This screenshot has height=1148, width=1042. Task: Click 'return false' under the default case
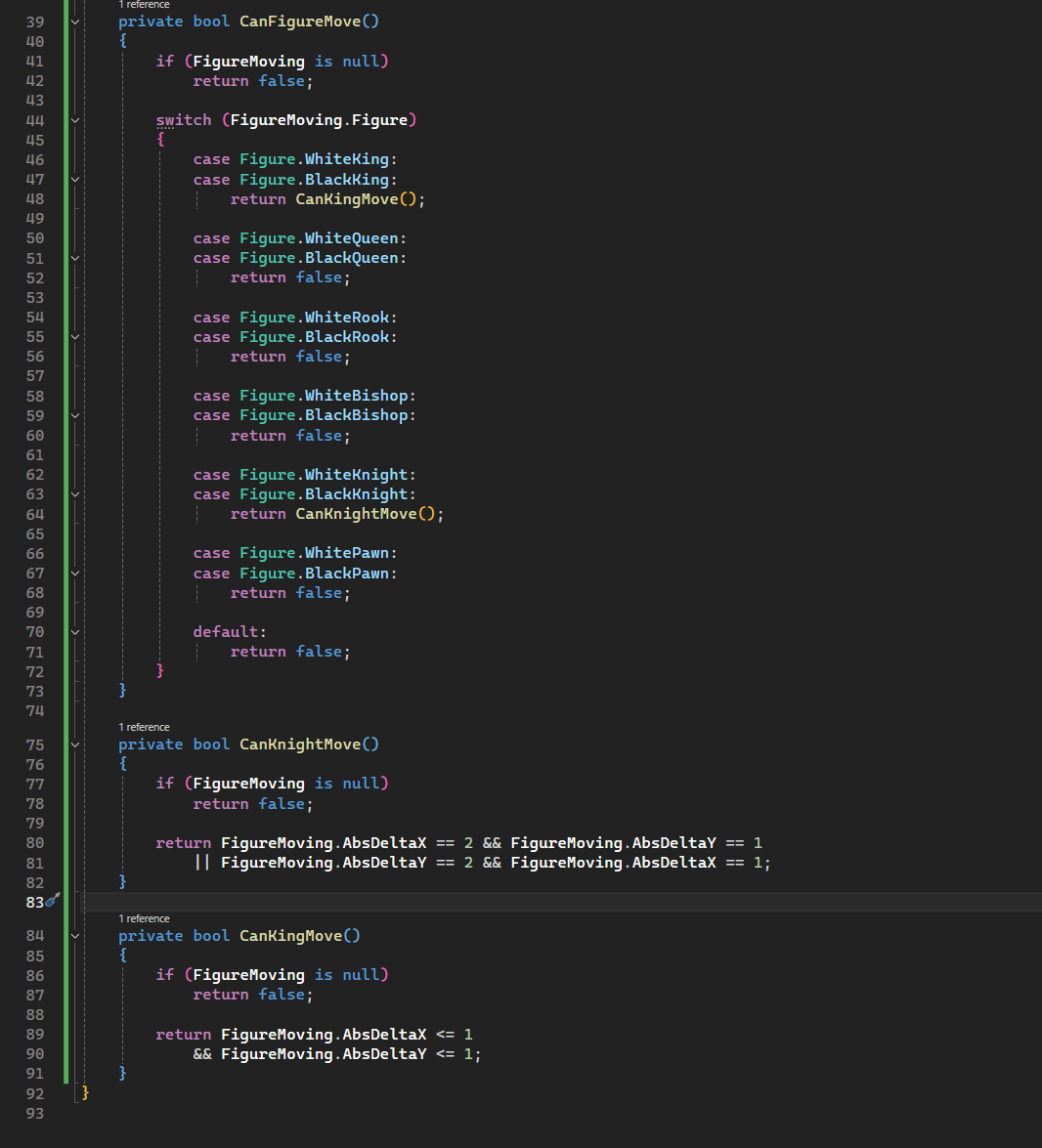(285, 652)
